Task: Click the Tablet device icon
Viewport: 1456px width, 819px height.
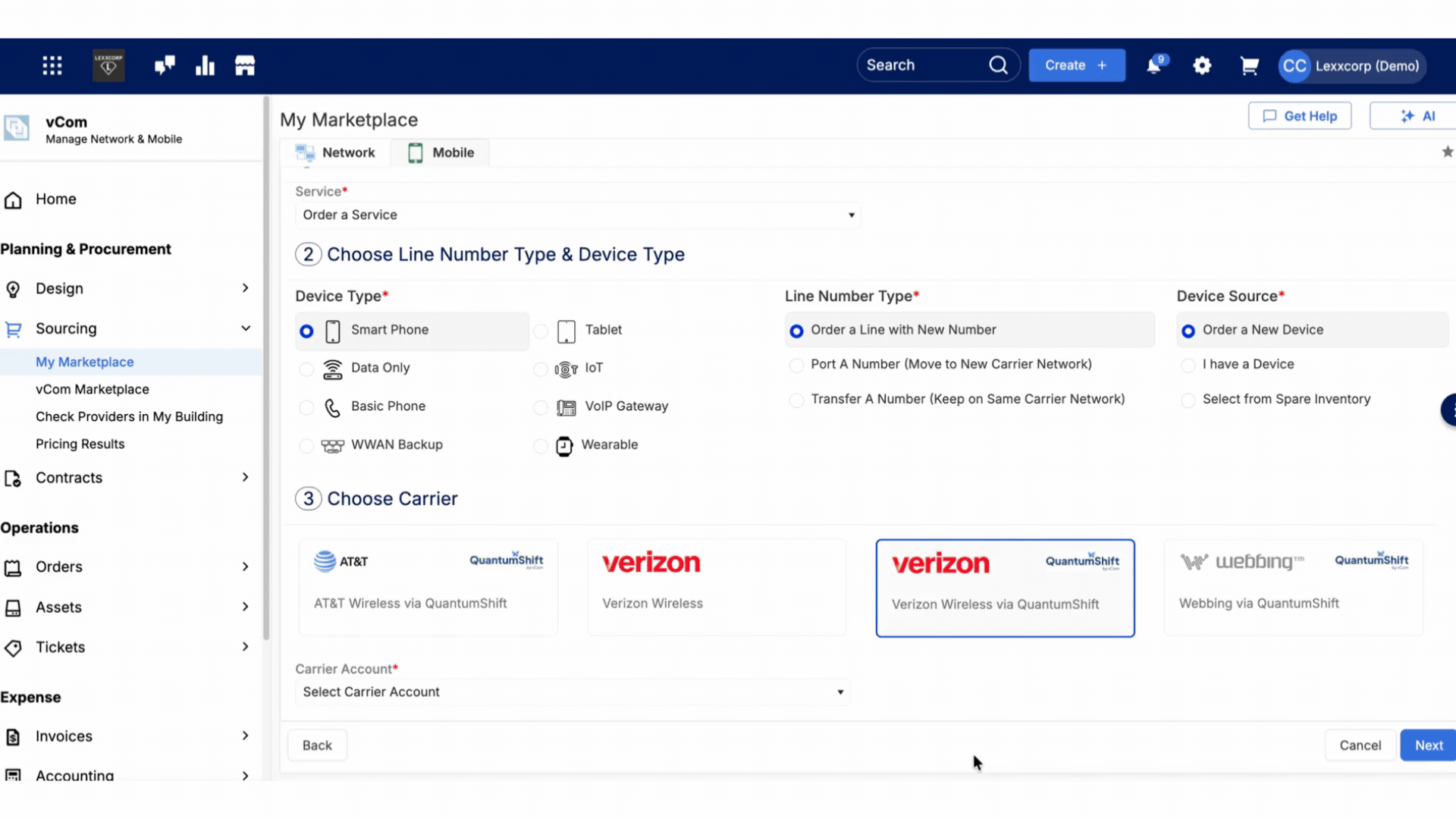Action: click(566, 331)
